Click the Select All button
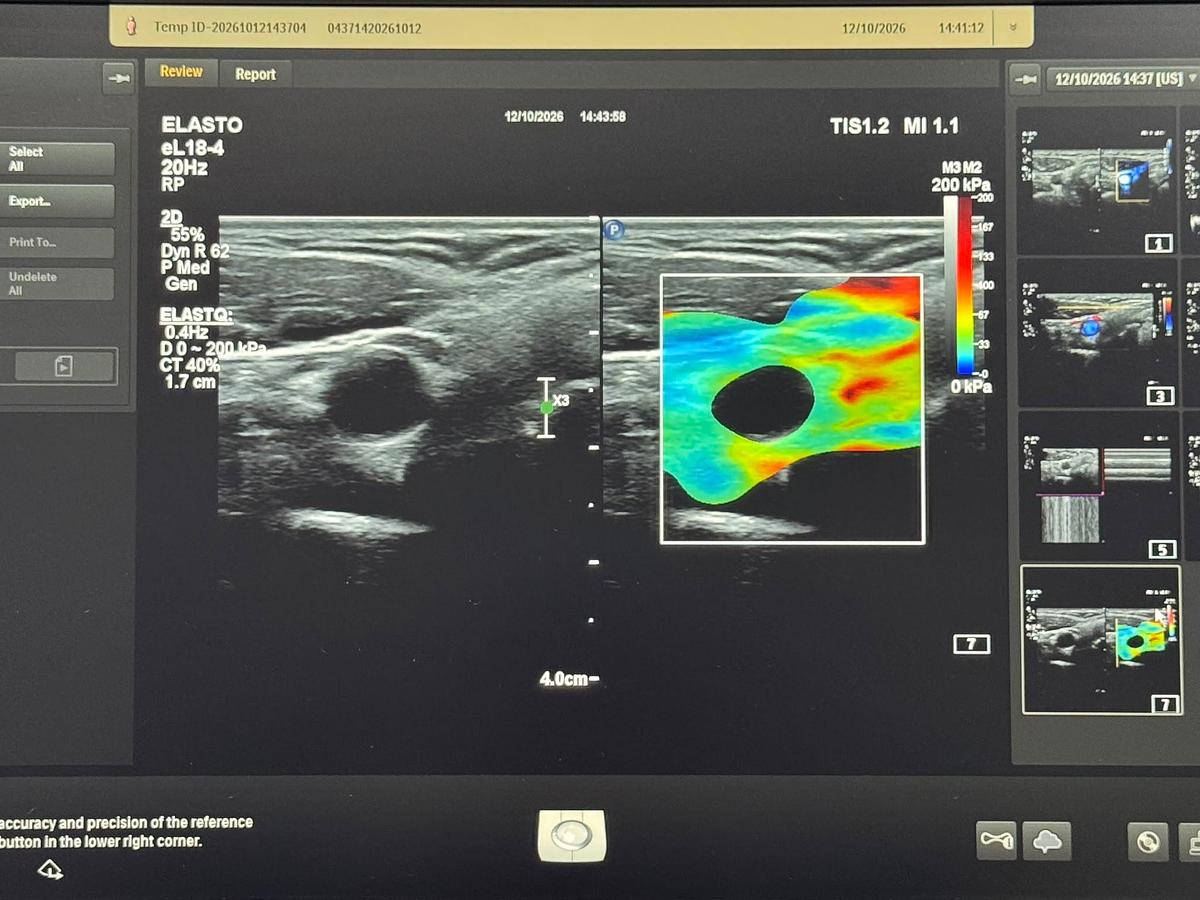The width and height of the screenshot is (1200, 900). 58,158
